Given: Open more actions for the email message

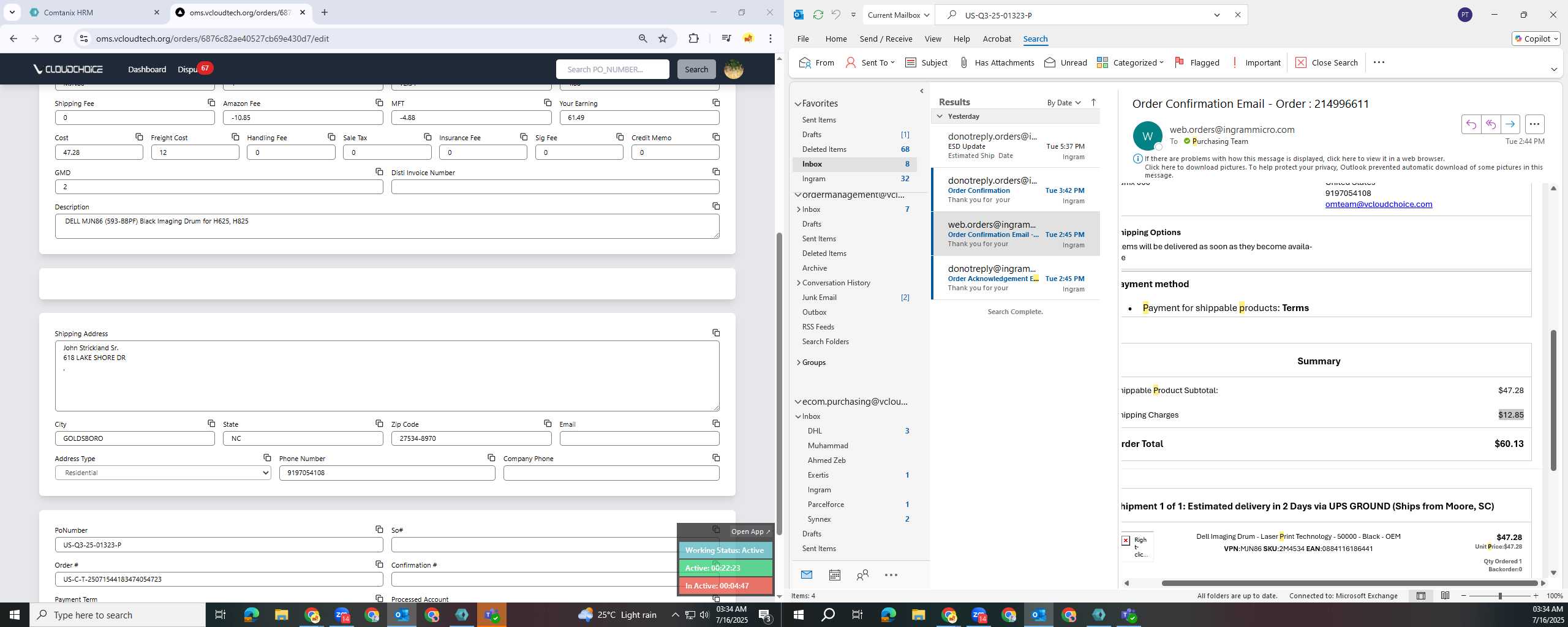Looking at the screenshot, I should point(1534,124).
